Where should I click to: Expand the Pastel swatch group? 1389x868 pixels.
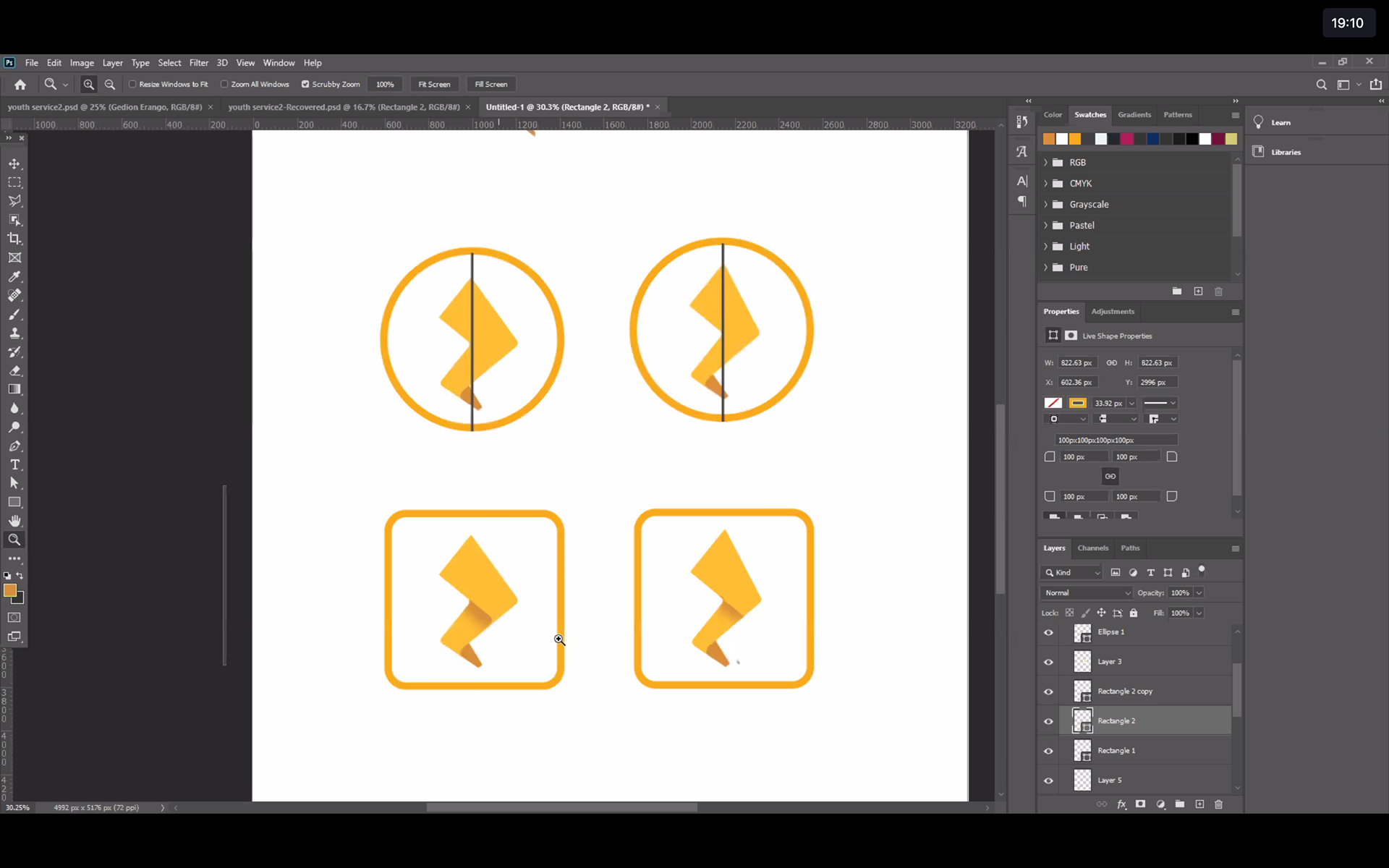(1045, 226)
